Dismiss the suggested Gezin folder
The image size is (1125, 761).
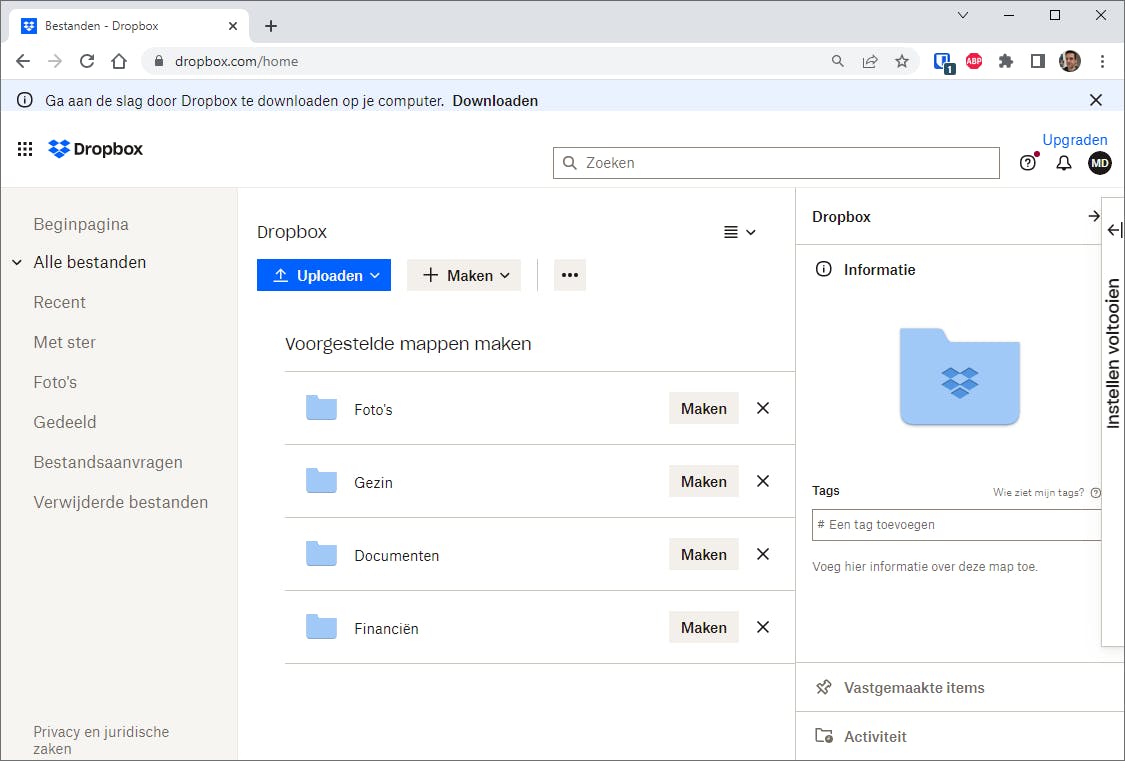tap(763, 481)
